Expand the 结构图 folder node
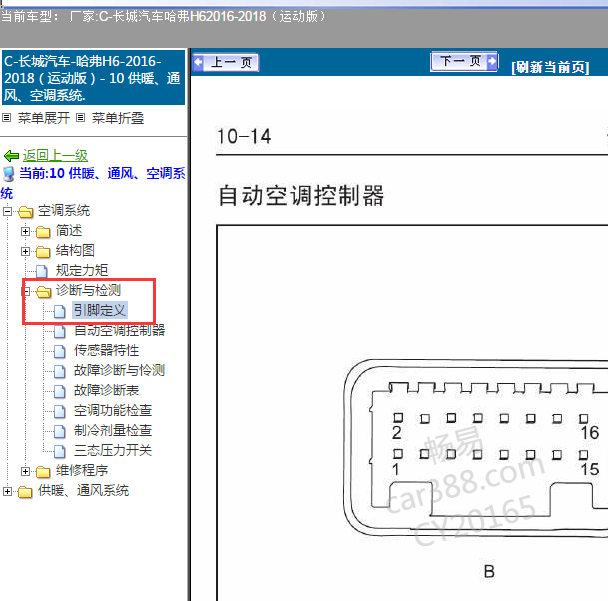 coord(25,251)
